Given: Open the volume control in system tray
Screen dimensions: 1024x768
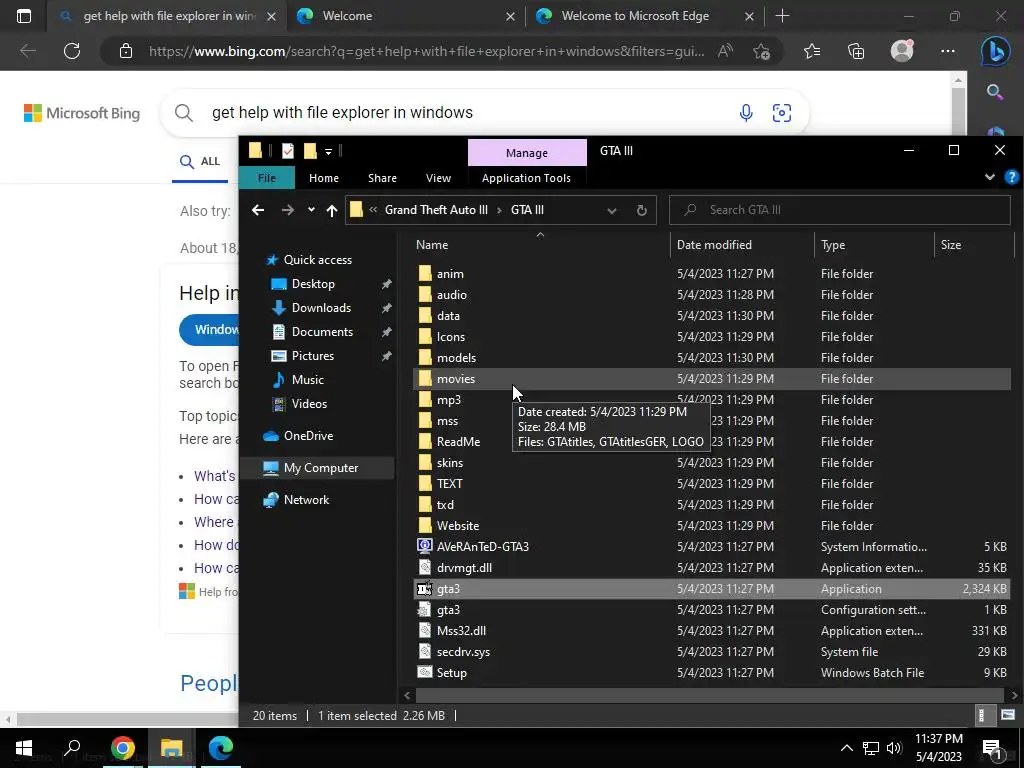Looking at the screenshot, I should [894, 748].
